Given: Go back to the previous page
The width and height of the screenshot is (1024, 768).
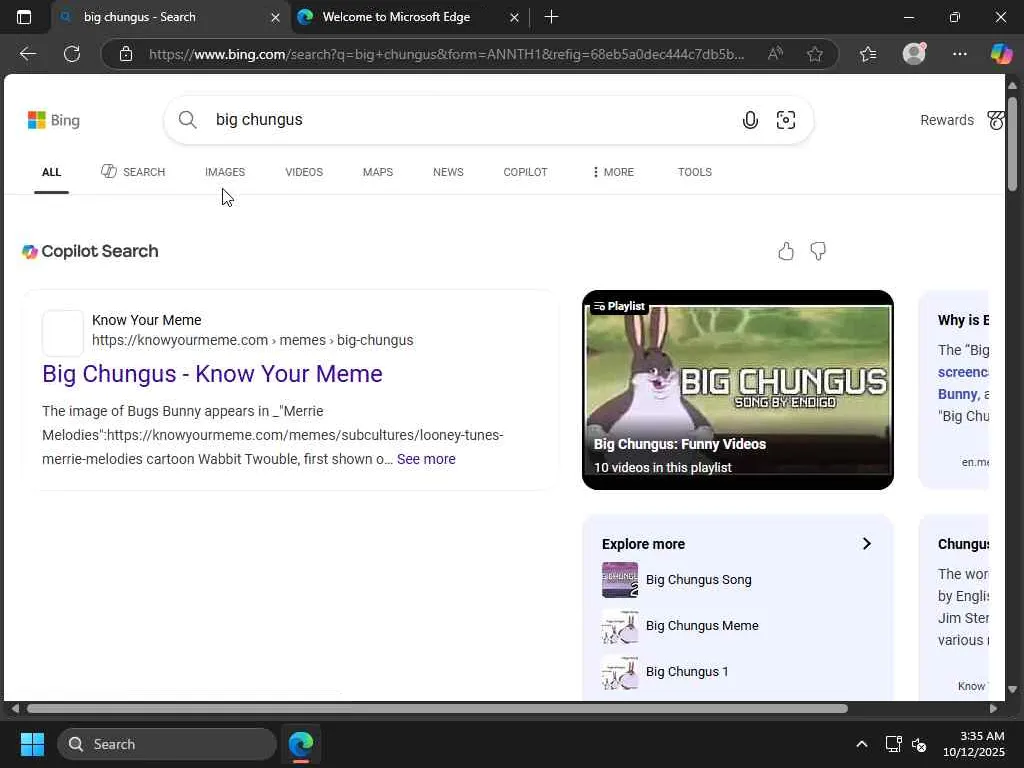Looking at the screenshot, I should (28, 54).
